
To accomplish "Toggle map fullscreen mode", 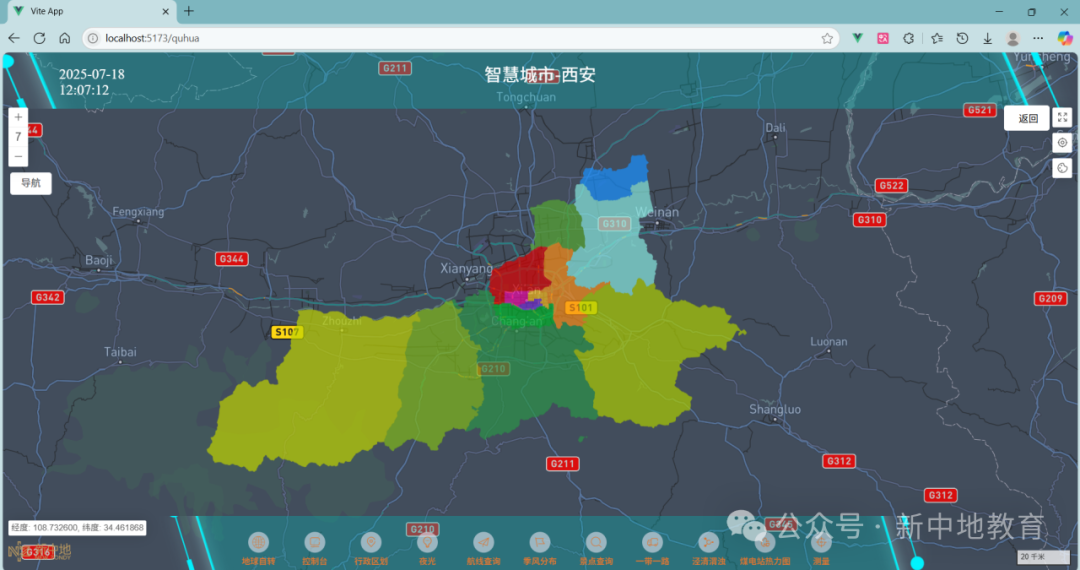I will (x=1062, y=118).
